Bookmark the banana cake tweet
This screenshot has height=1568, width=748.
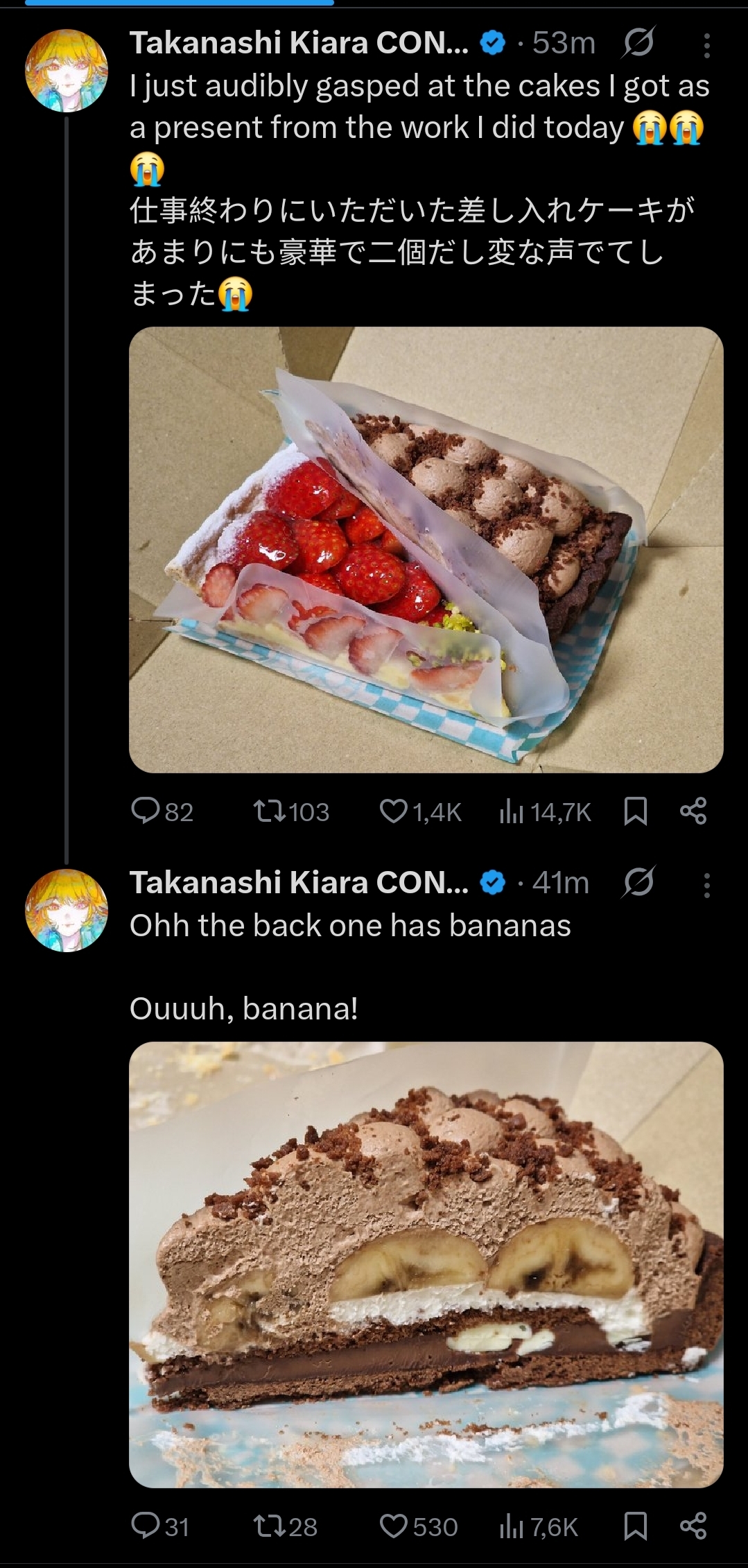click(636, 1526)
